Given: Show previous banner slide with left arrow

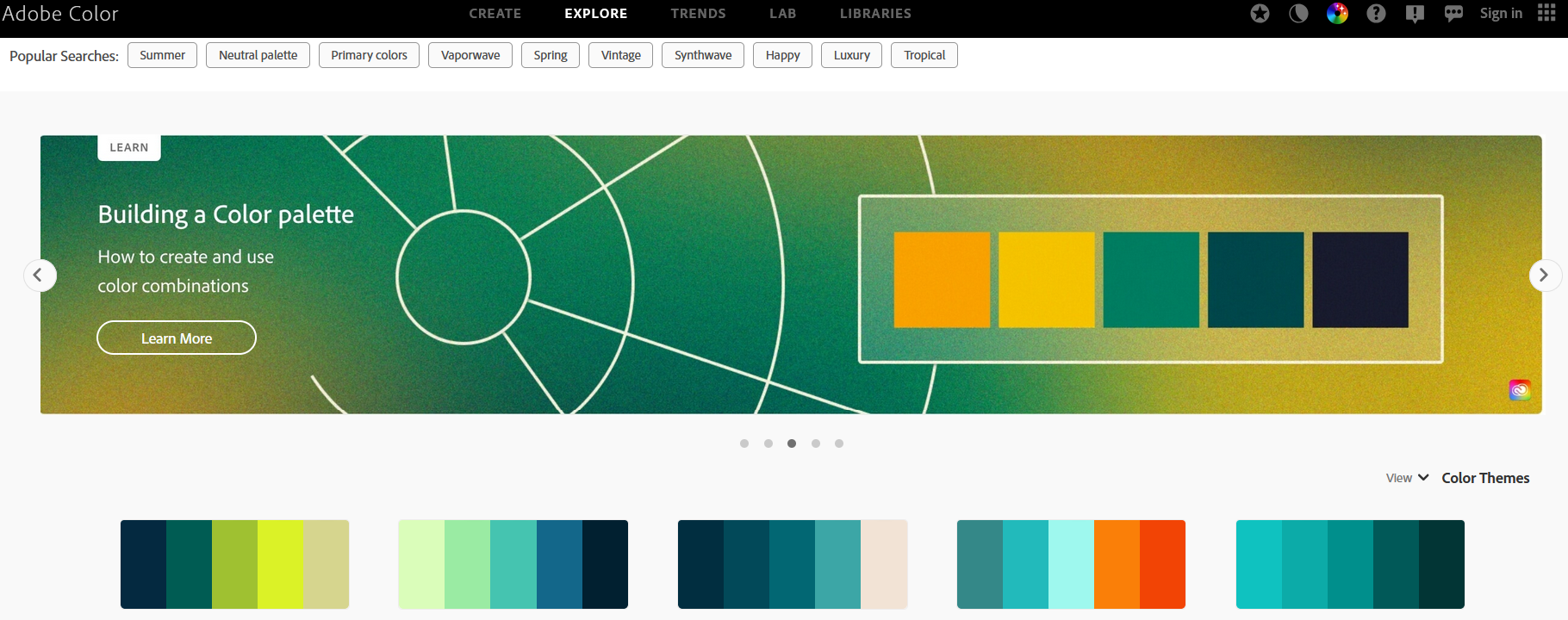Looking at the screenshot, I should [x=40, y=276].
